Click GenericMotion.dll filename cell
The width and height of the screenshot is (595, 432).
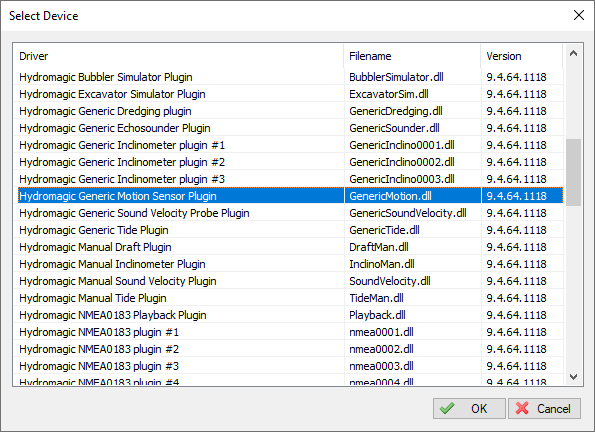(412, 196)
